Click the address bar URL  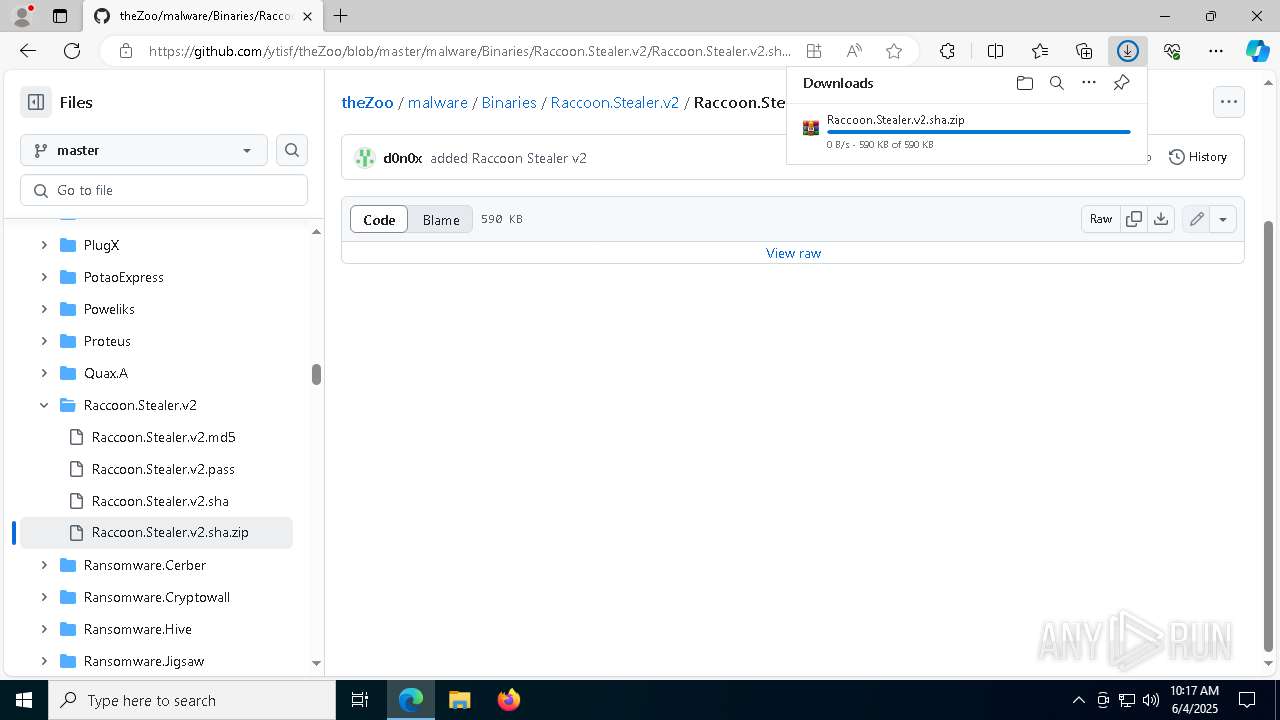pos(470,51)
